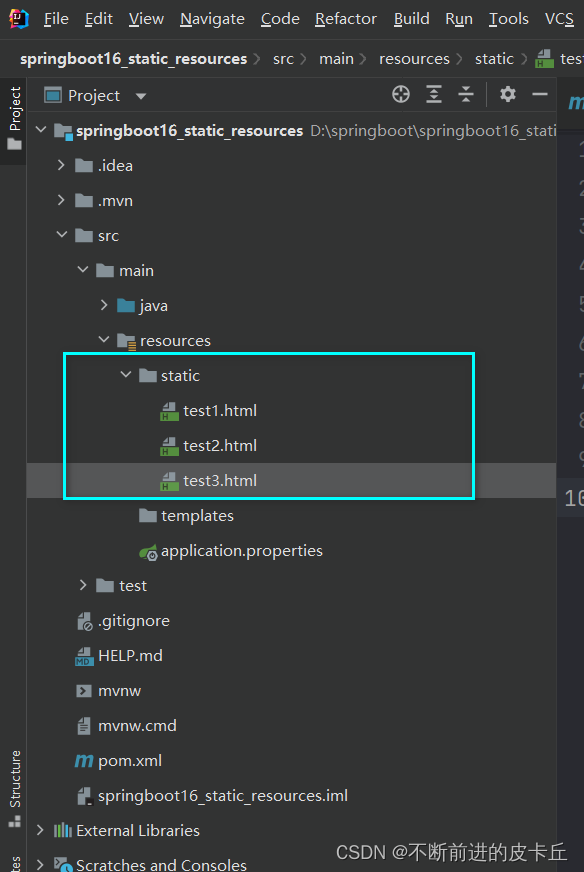Open the File menu

56,19
